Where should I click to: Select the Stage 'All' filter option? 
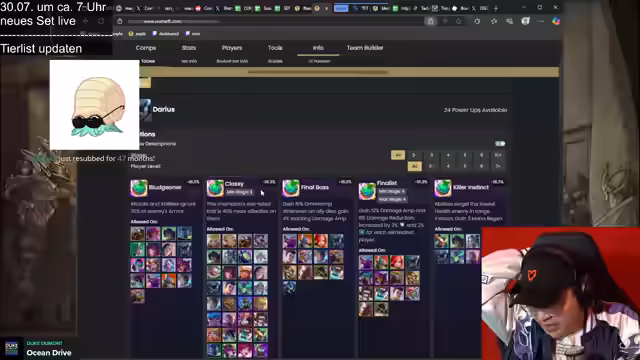398,155
